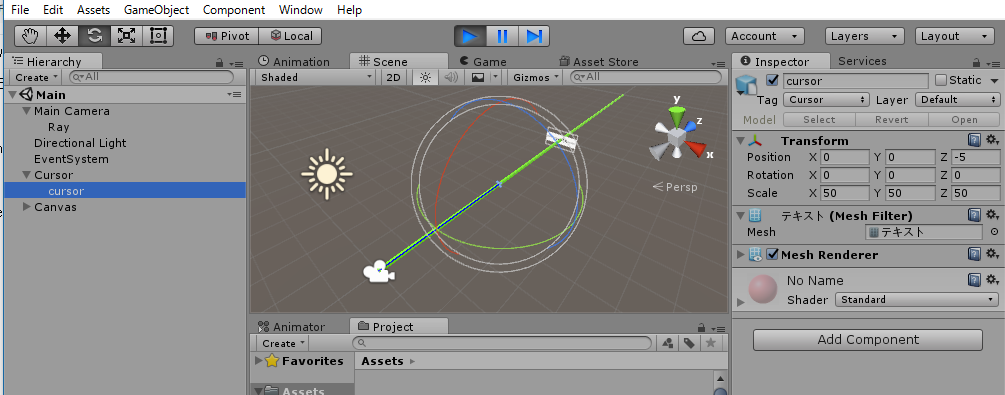Click the Model Revert button
The image size is (1005, 395).
[x=892, y=120]
